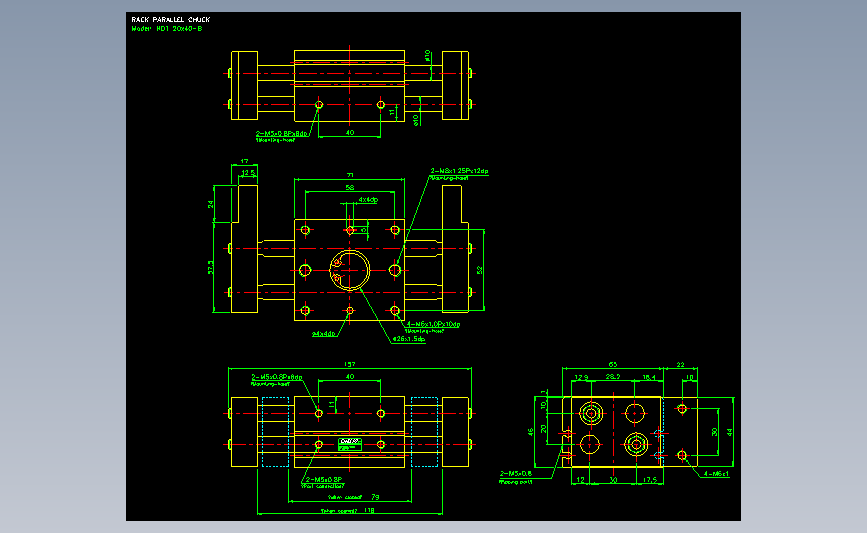867x533 pixels.
Task: Click the large center bore circle in middle view
Action: 350,270
